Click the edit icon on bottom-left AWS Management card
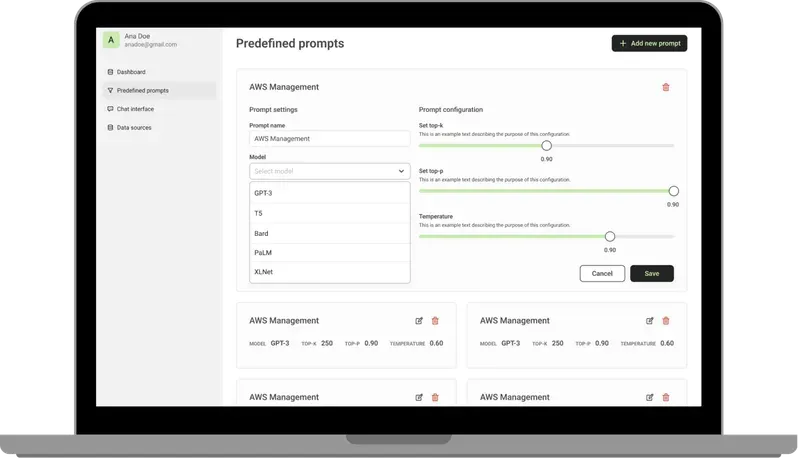This screenshot has width=798, height=458. (419, 397)
